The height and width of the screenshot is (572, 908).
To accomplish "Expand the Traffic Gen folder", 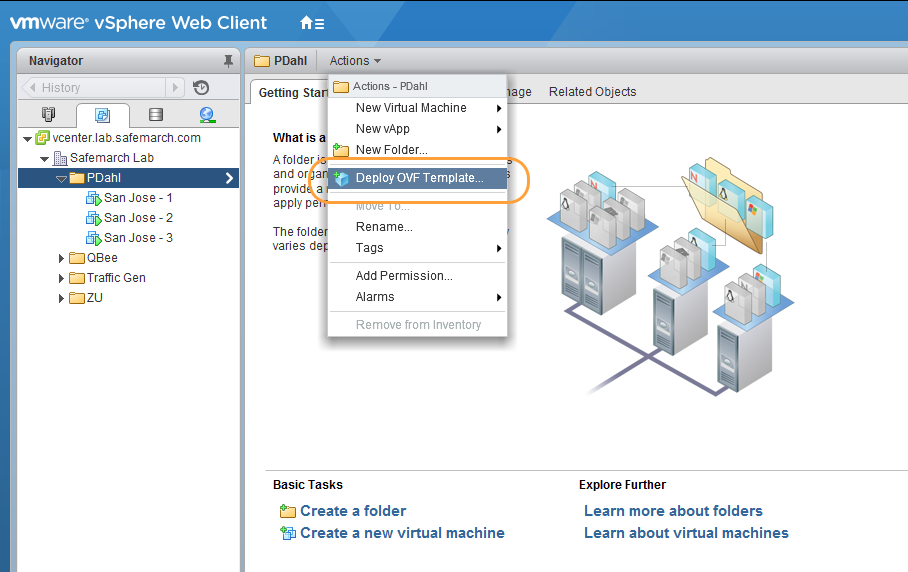I will tap(61, 278).
